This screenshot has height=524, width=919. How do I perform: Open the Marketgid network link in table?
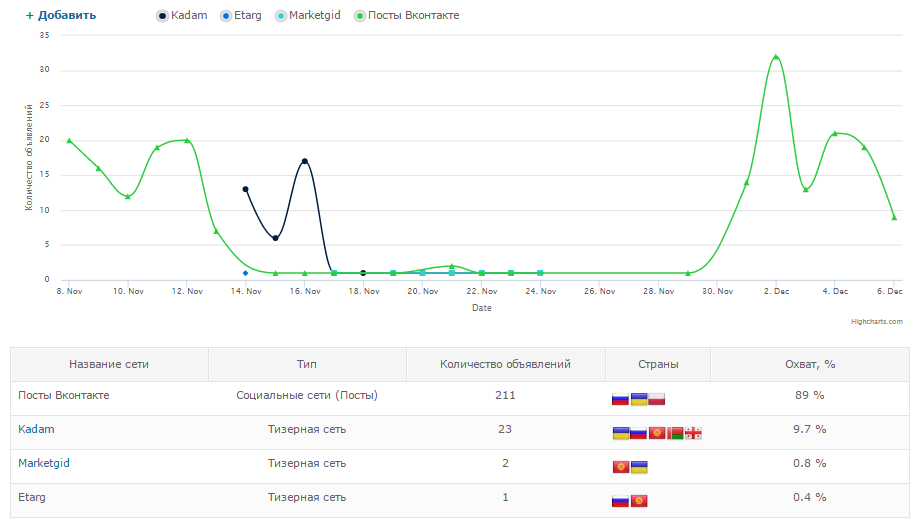(44, 463)
